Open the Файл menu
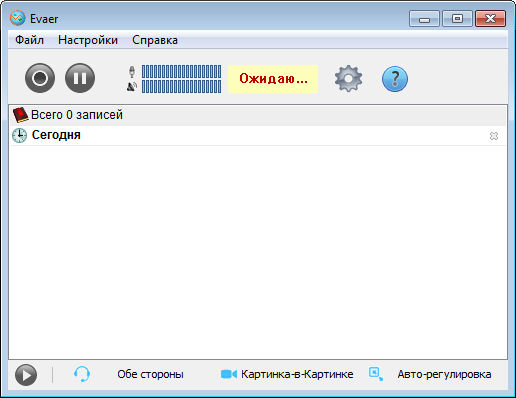The image size is (516, 398). [x=29, y=40]
